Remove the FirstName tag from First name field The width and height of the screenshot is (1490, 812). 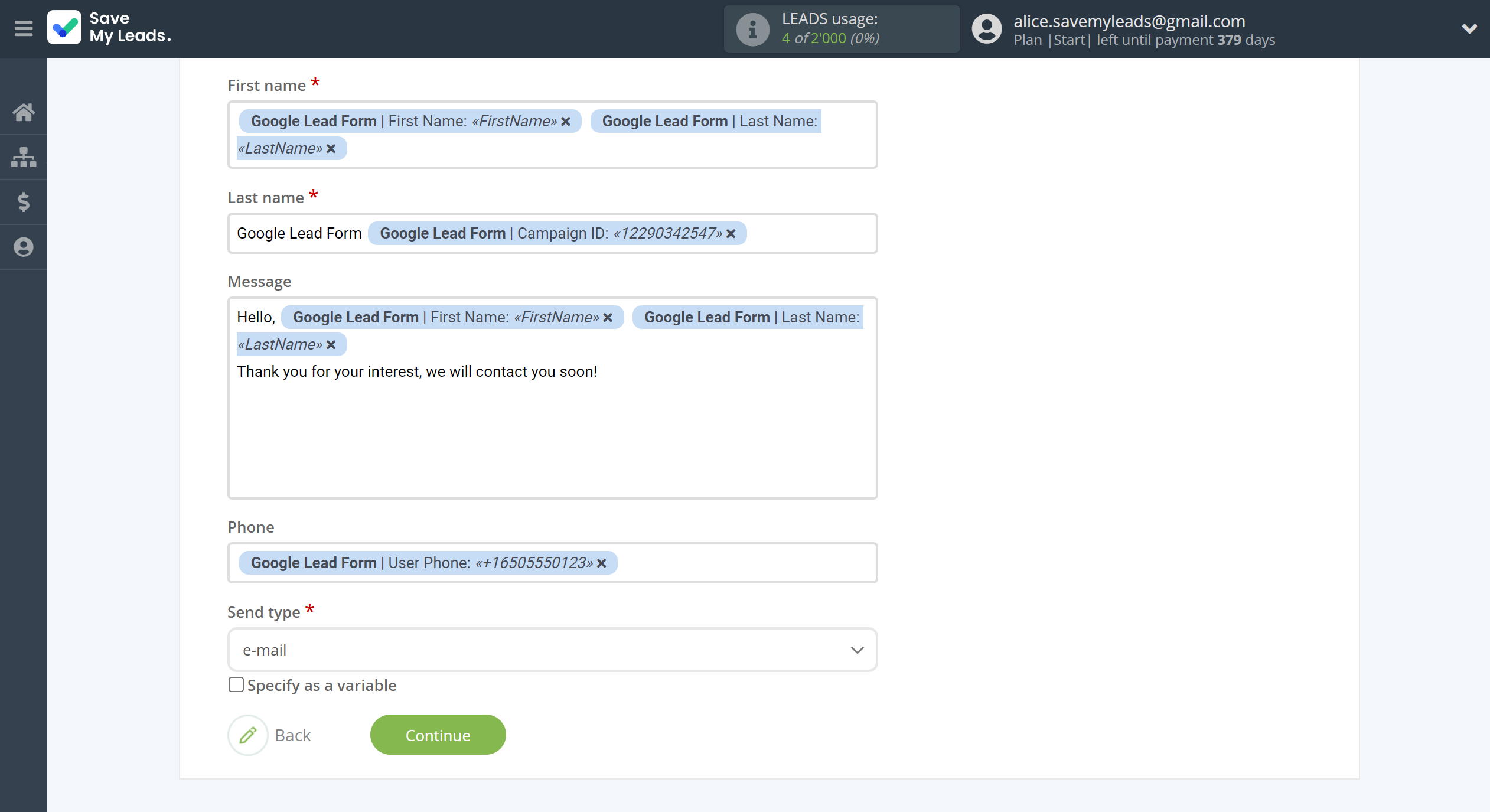point(567,121)
